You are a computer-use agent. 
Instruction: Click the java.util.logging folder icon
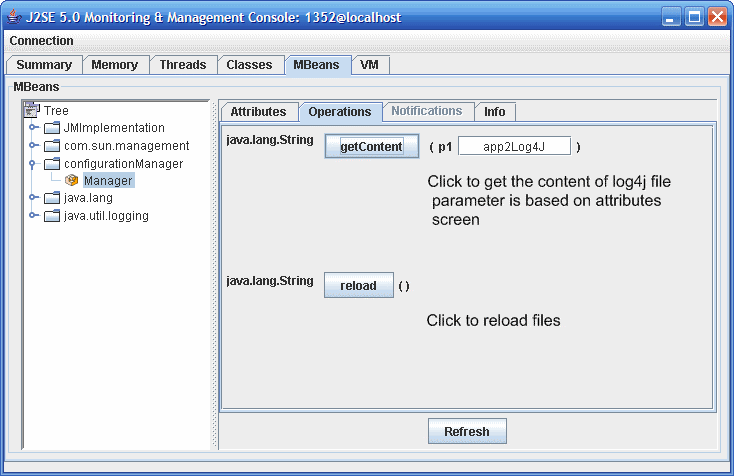tap(52, 216)
